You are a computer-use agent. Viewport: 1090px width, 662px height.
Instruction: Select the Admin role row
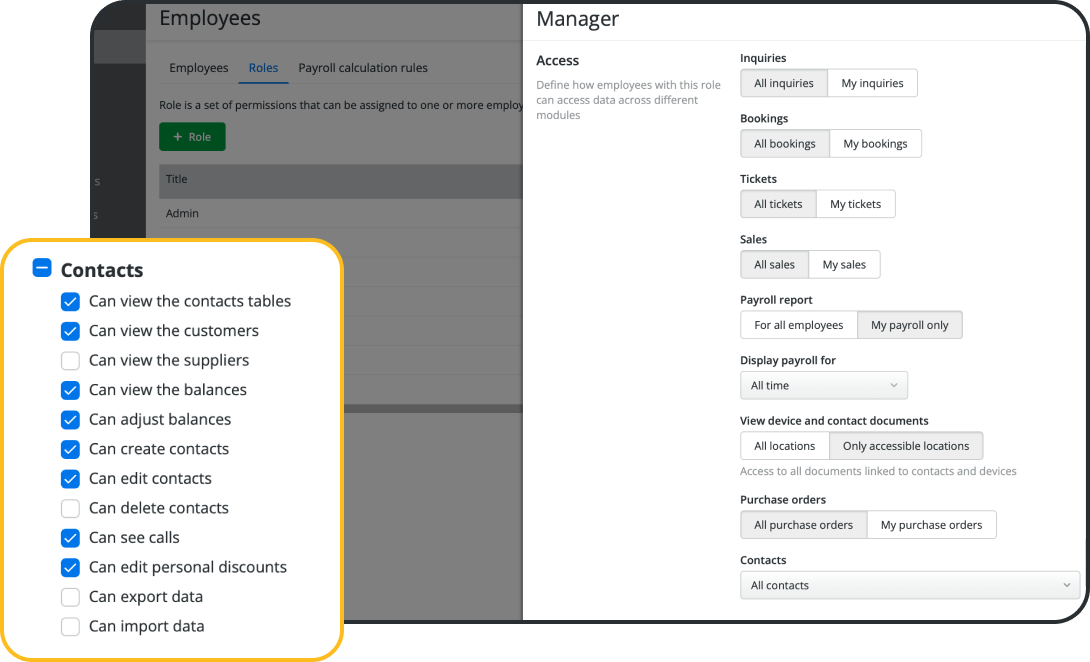pyautogui.click(x=341, y=213)
